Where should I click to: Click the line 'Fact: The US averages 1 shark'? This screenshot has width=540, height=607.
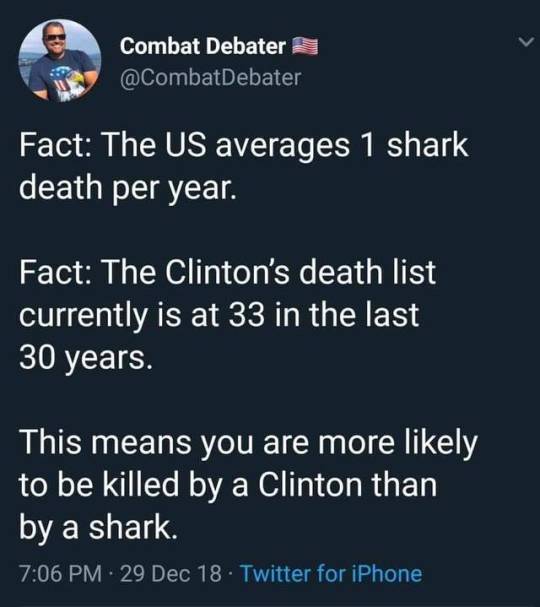point(244,145)
